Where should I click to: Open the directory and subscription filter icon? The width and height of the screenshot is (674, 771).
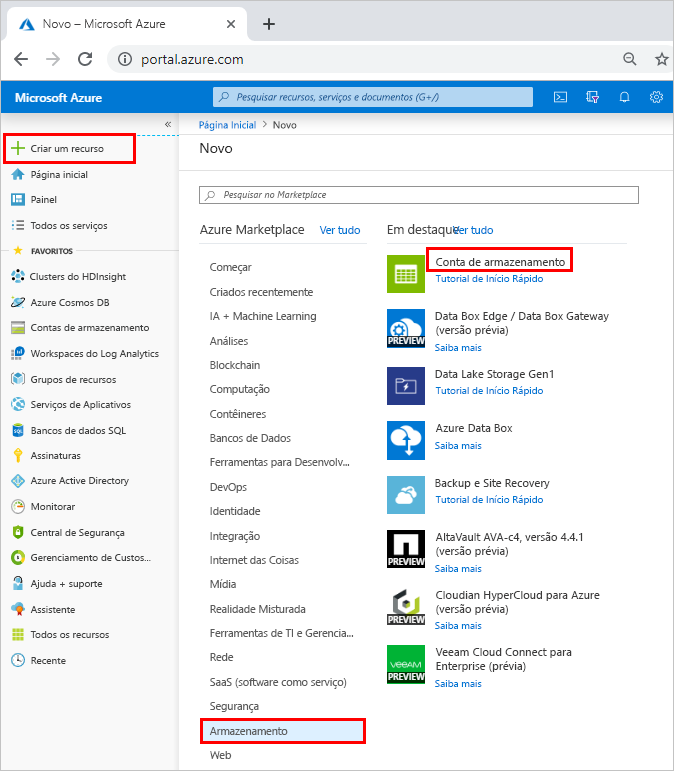(x=592, y=97)
